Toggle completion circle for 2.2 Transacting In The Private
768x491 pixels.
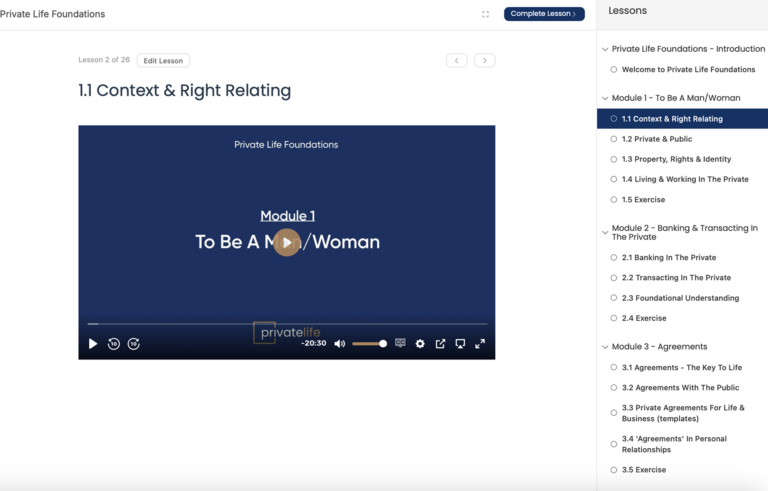(614, 278)
